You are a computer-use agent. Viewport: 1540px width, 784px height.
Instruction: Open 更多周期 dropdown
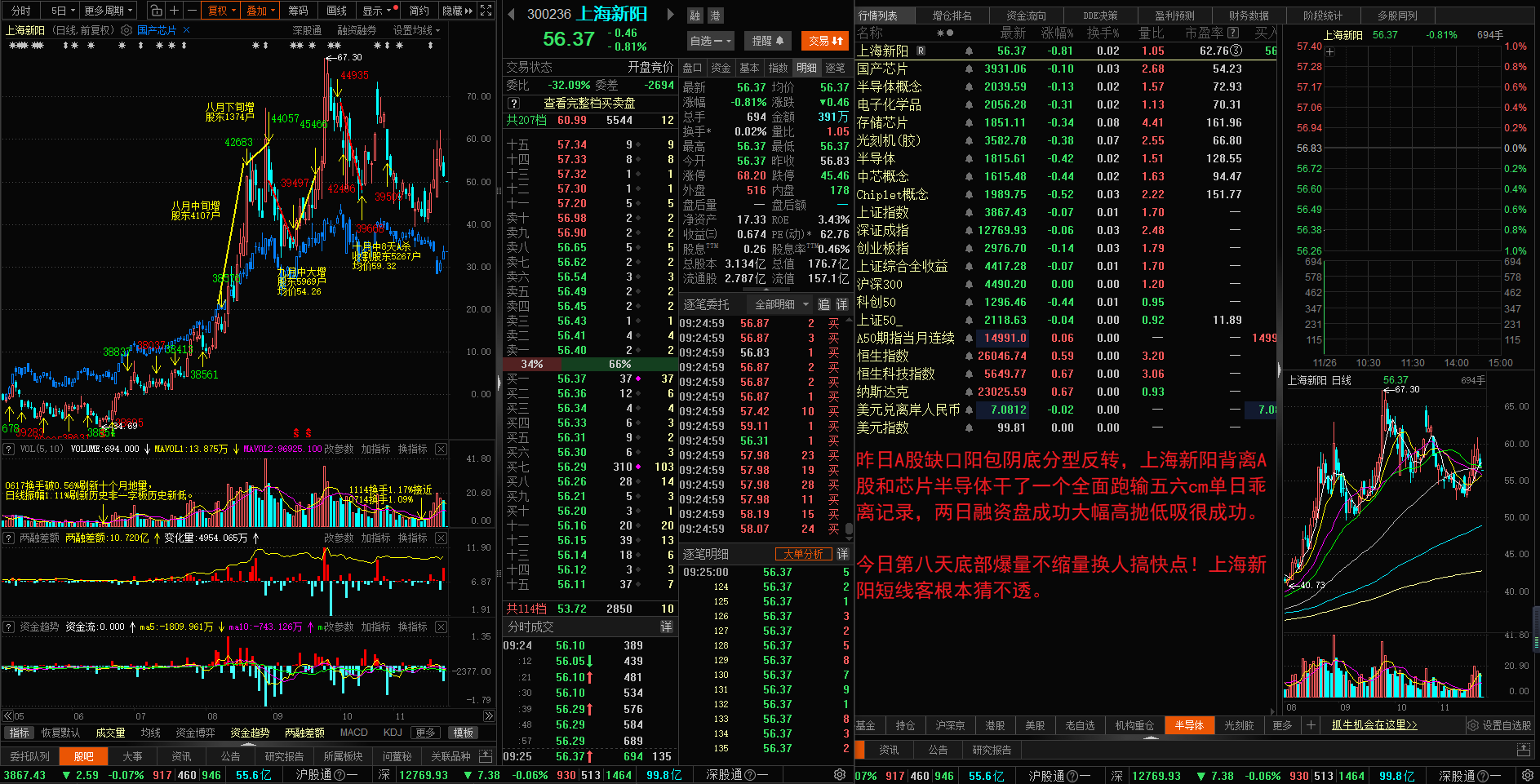click(x=109, y=11)
